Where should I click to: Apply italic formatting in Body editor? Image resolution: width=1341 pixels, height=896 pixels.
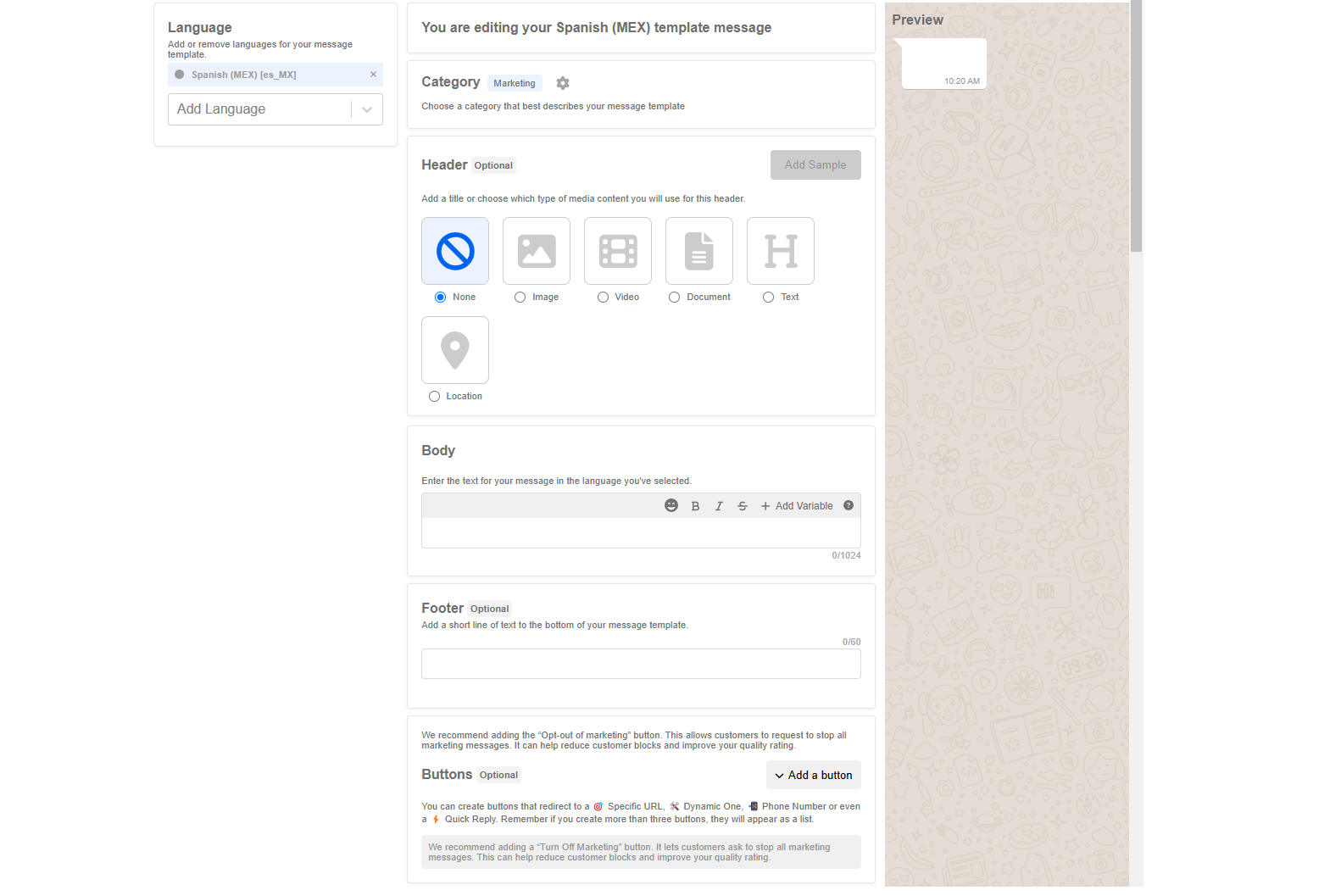click(x=719, y=506)
